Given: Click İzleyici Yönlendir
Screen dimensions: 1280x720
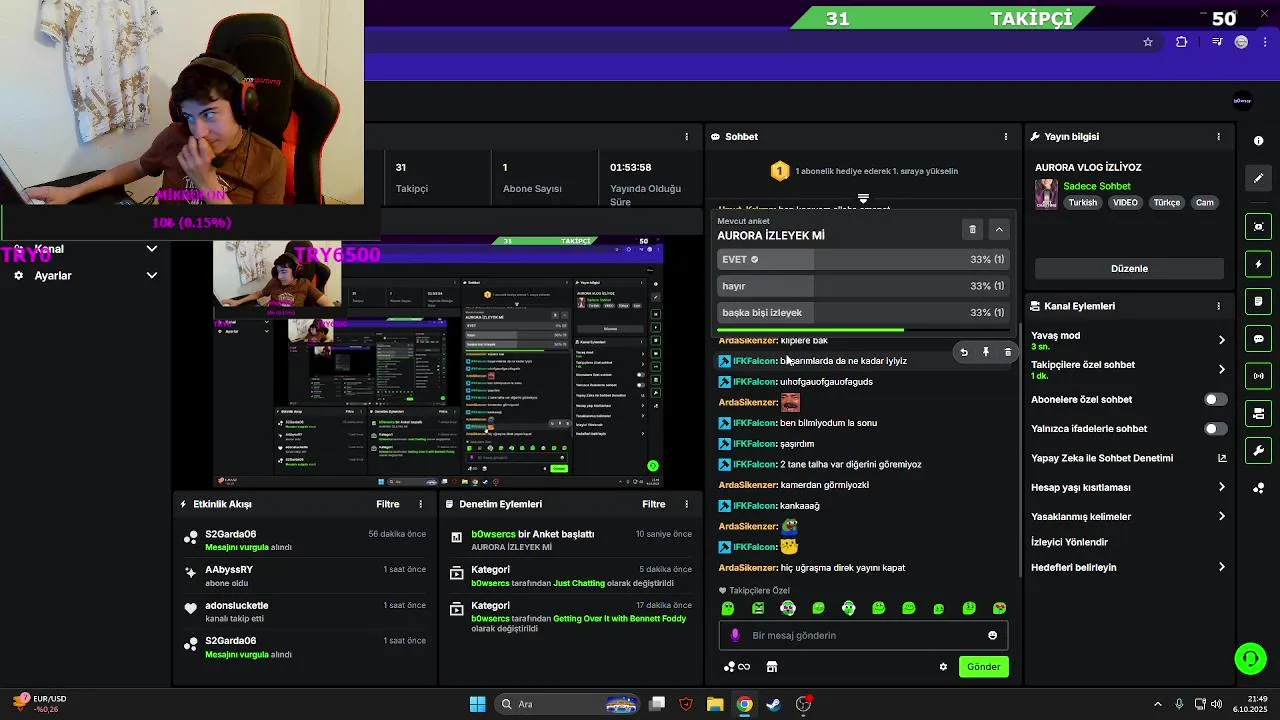Looking at the screenshot, I should pyautogui.click(x=1069, y=542).
